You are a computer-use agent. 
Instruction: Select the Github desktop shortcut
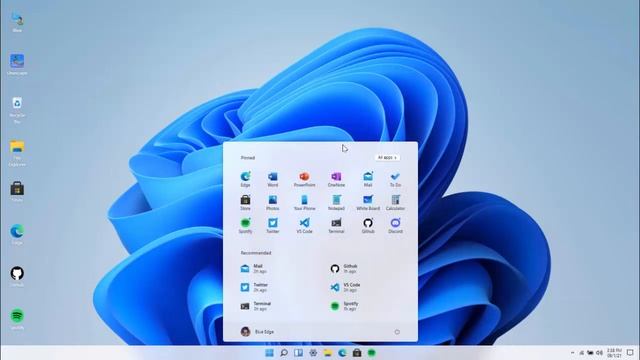pos(17,276)
